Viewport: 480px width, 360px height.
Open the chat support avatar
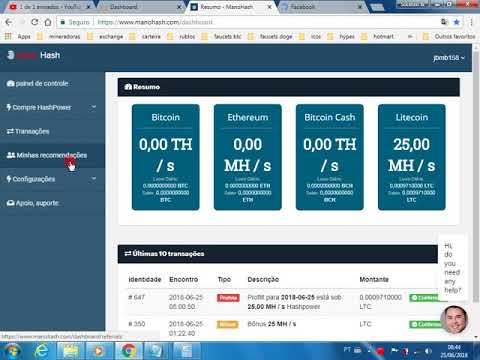(x=454, y=319)
